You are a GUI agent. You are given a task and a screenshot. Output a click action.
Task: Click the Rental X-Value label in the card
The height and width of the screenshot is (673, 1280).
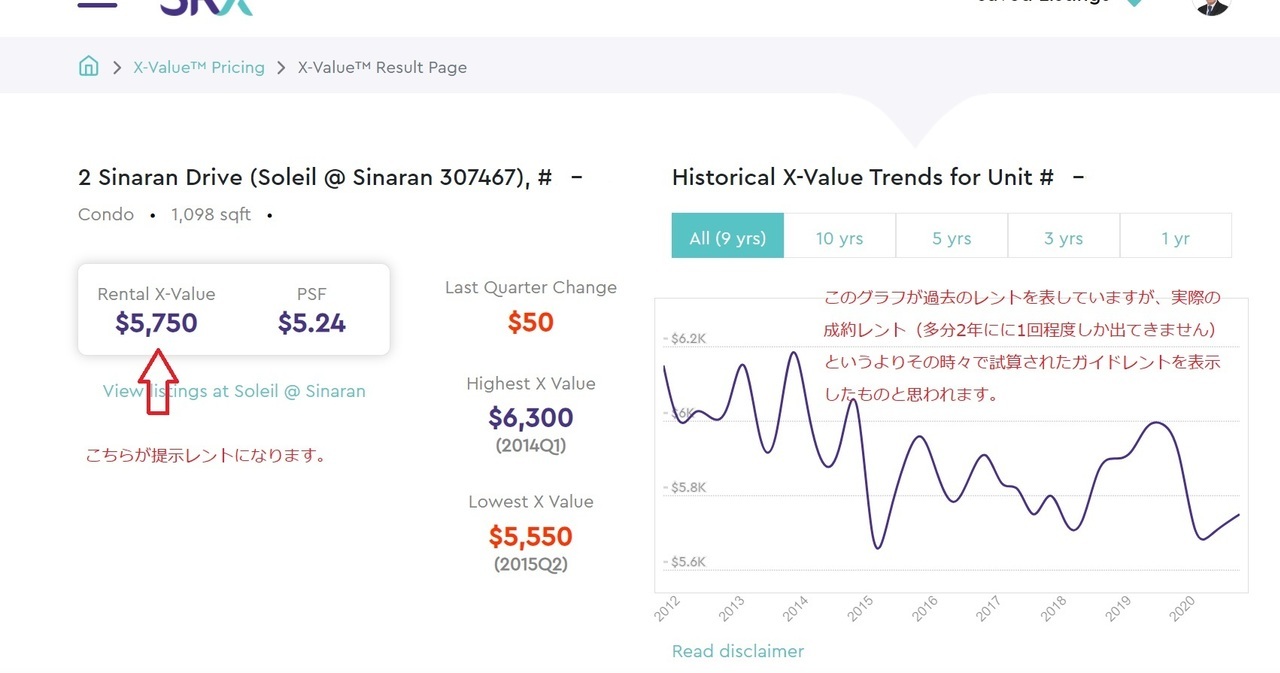[x=156, y=294]
